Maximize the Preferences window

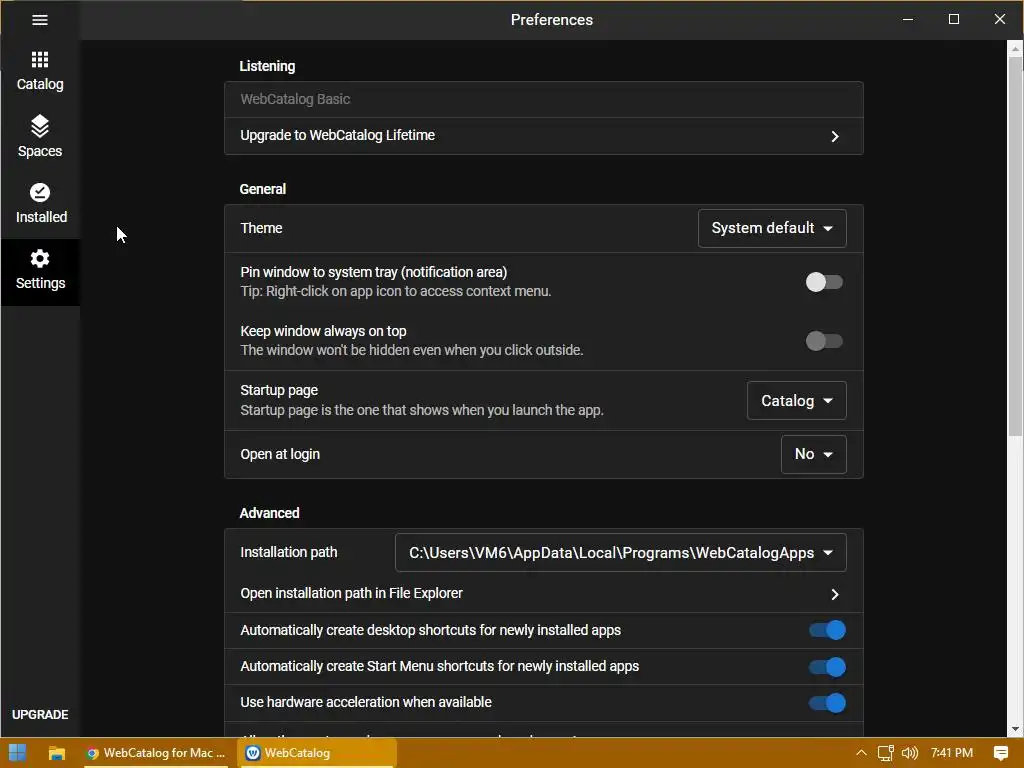coord(954,20)
